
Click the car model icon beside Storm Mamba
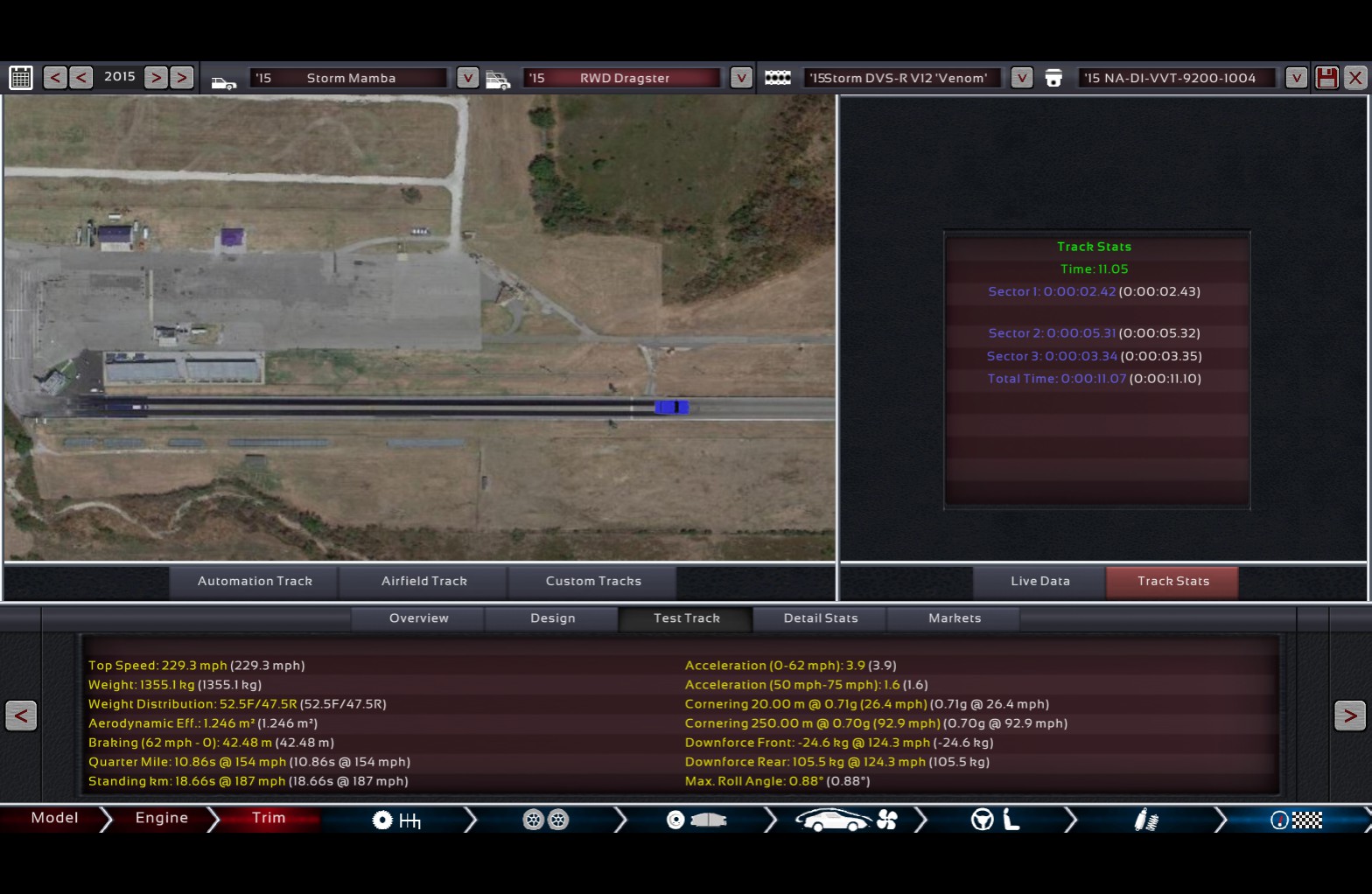(224, 81)
